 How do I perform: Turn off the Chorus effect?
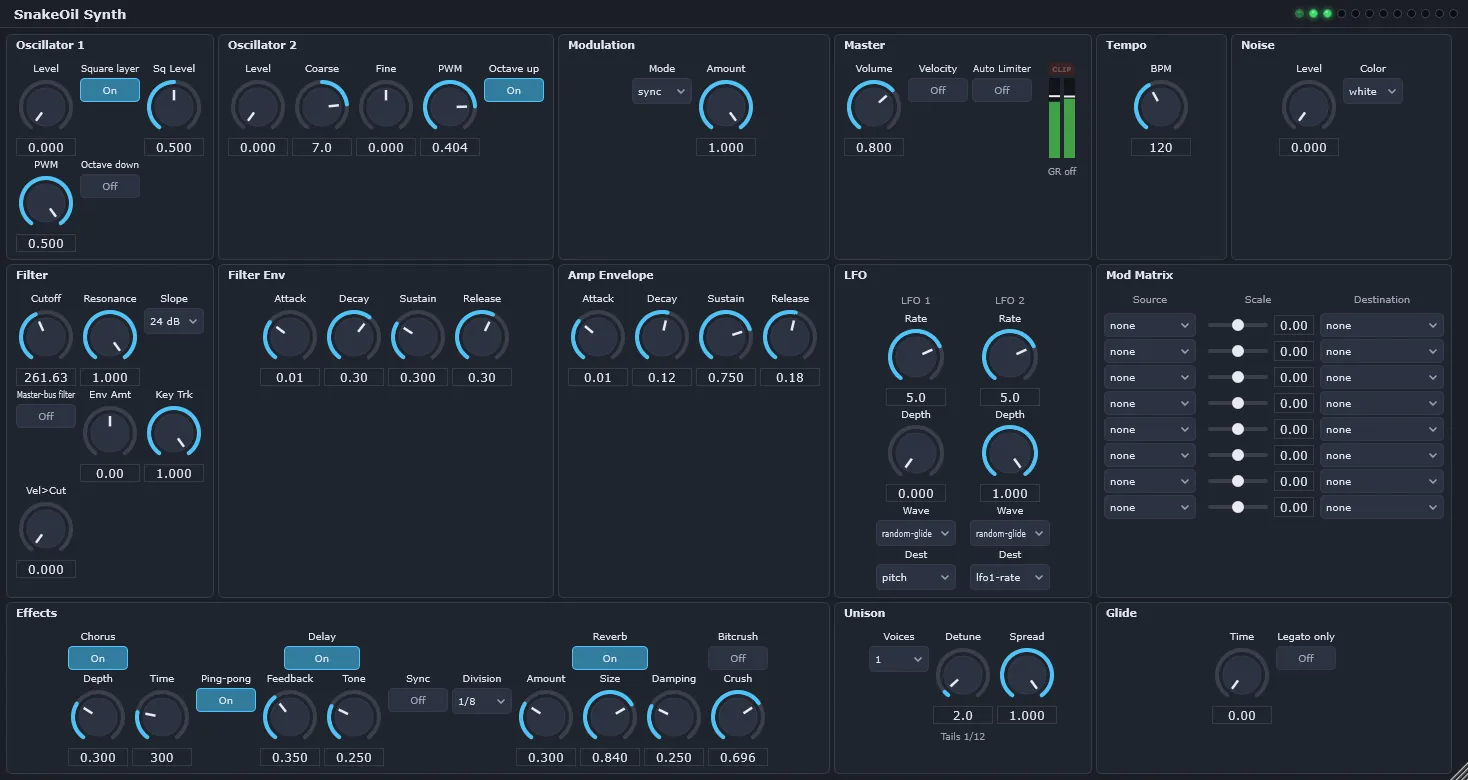coord(98,658)
